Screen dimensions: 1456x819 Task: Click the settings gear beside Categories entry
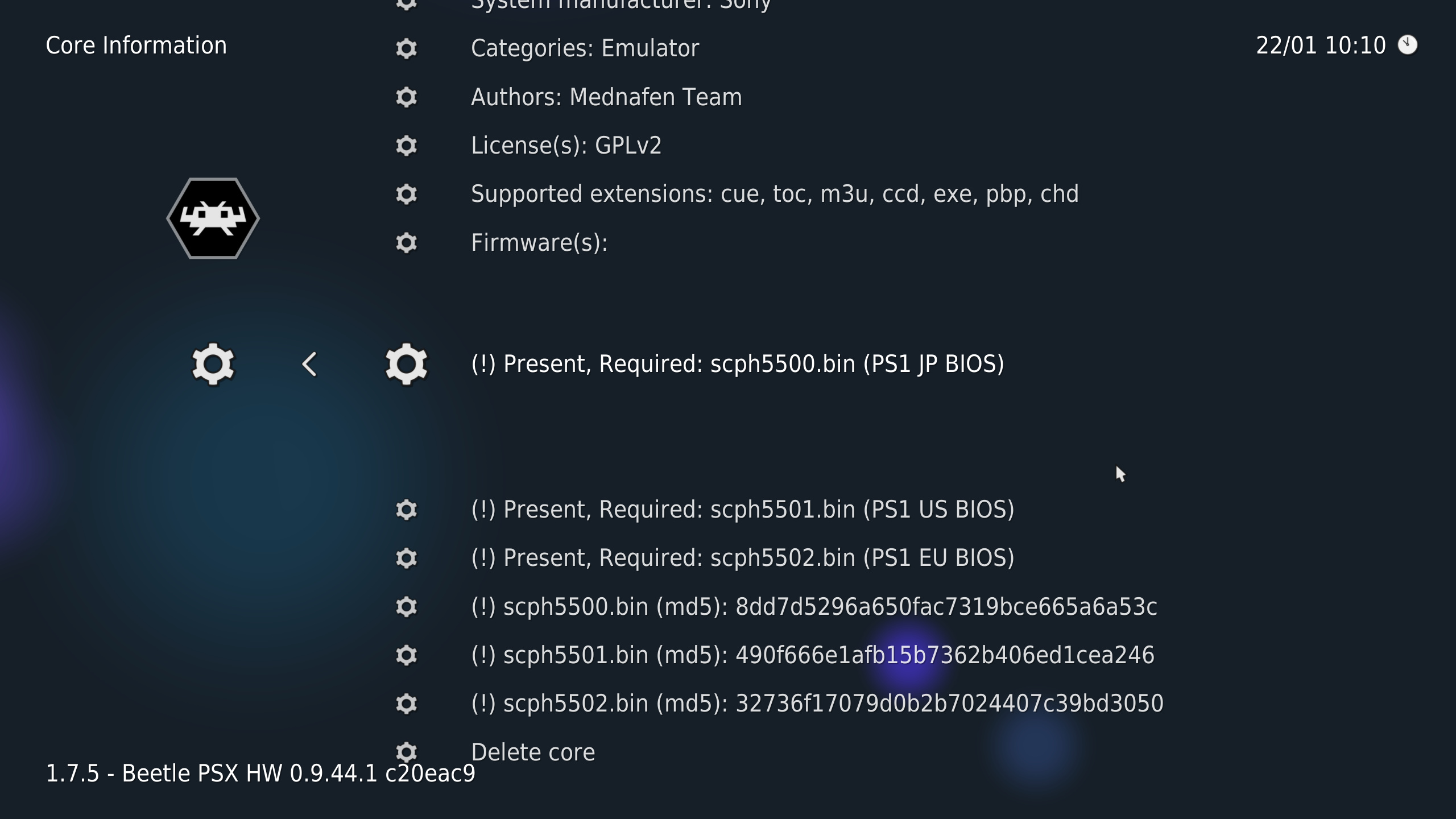[406, 48]
